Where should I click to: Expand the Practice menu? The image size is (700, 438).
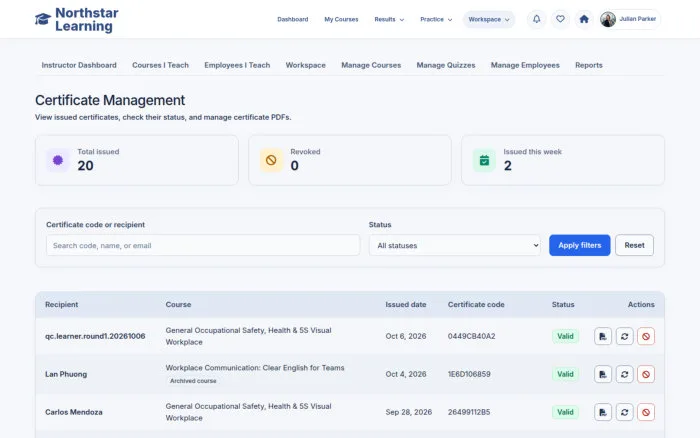click(436, 20)
